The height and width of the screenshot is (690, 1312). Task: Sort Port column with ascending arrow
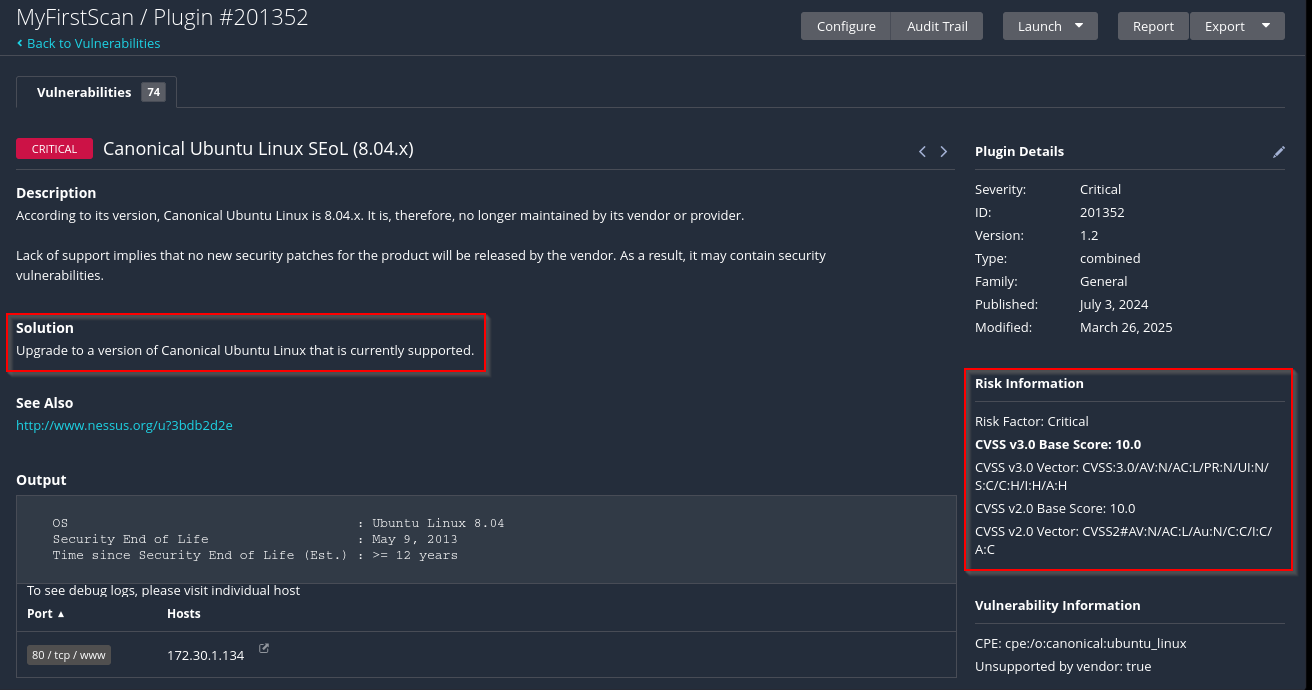coord(61,614)
